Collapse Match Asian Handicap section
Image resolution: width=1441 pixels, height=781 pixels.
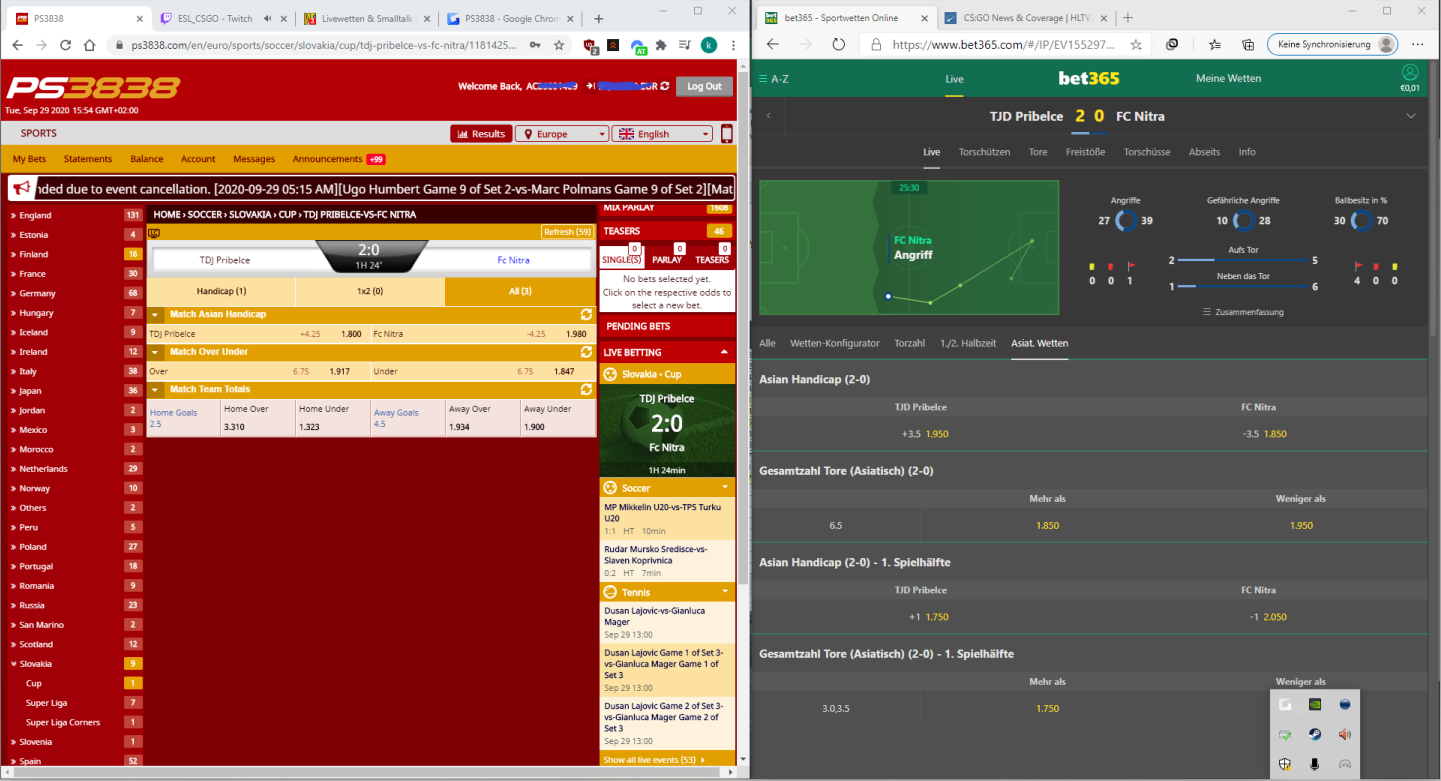pyautogui.click(x=156, y=314)
